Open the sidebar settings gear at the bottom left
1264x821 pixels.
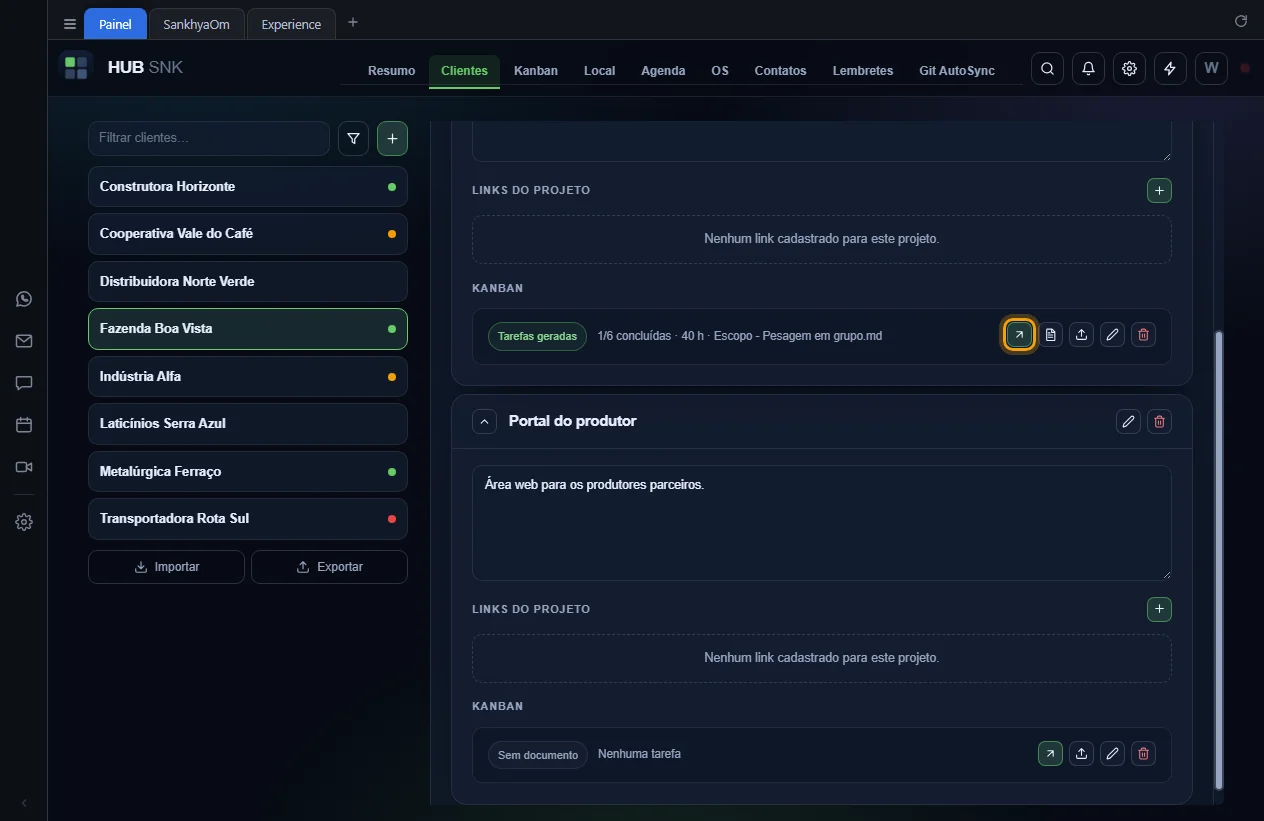(24, 522)
